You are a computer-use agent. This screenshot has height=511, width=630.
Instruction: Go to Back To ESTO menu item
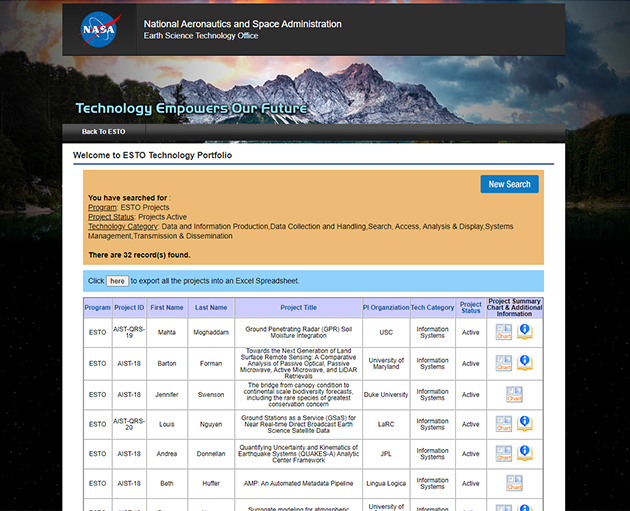(104, 132)
